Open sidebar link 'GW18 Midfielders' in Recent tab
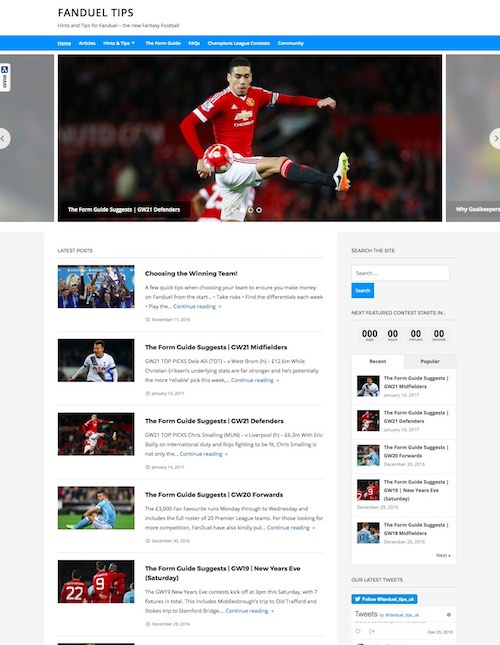 416,529
